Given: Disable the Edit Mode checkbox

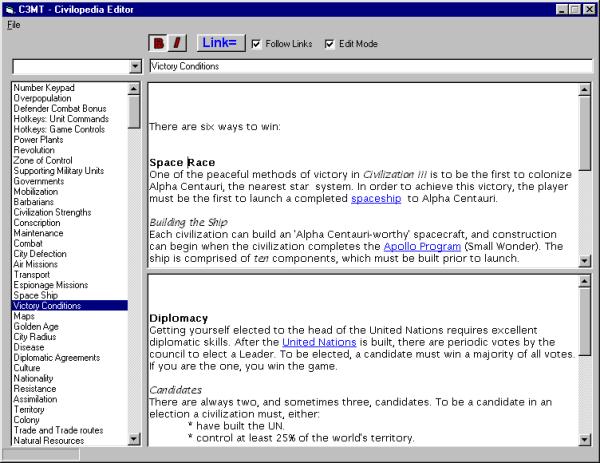Looking at the screenshot, I should 330,44.
